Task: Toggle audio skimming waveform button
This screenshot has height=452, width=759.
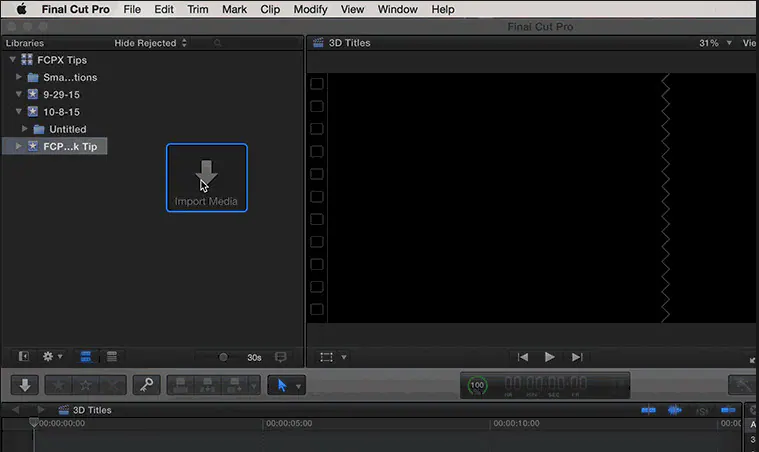Action: click(674, 410)
